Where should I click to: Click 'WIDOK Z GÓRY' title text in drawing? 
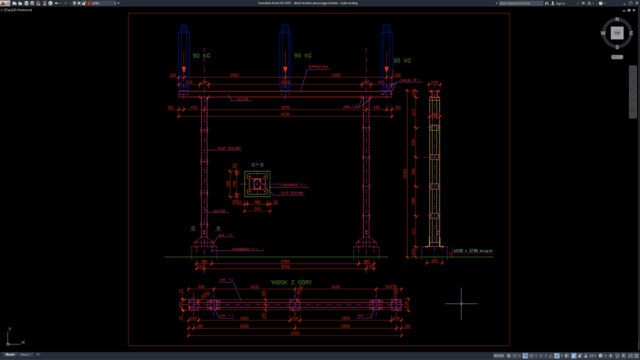[x=291, y=282]
